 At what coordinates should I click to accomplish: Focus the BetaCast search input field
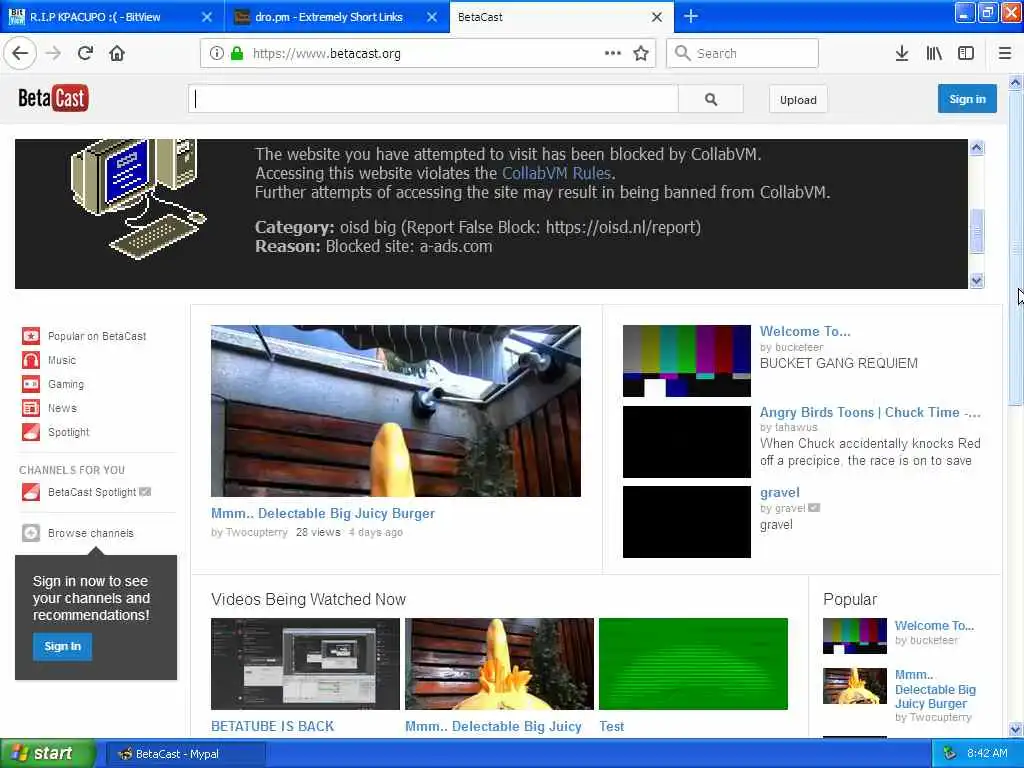pos(434,99)
